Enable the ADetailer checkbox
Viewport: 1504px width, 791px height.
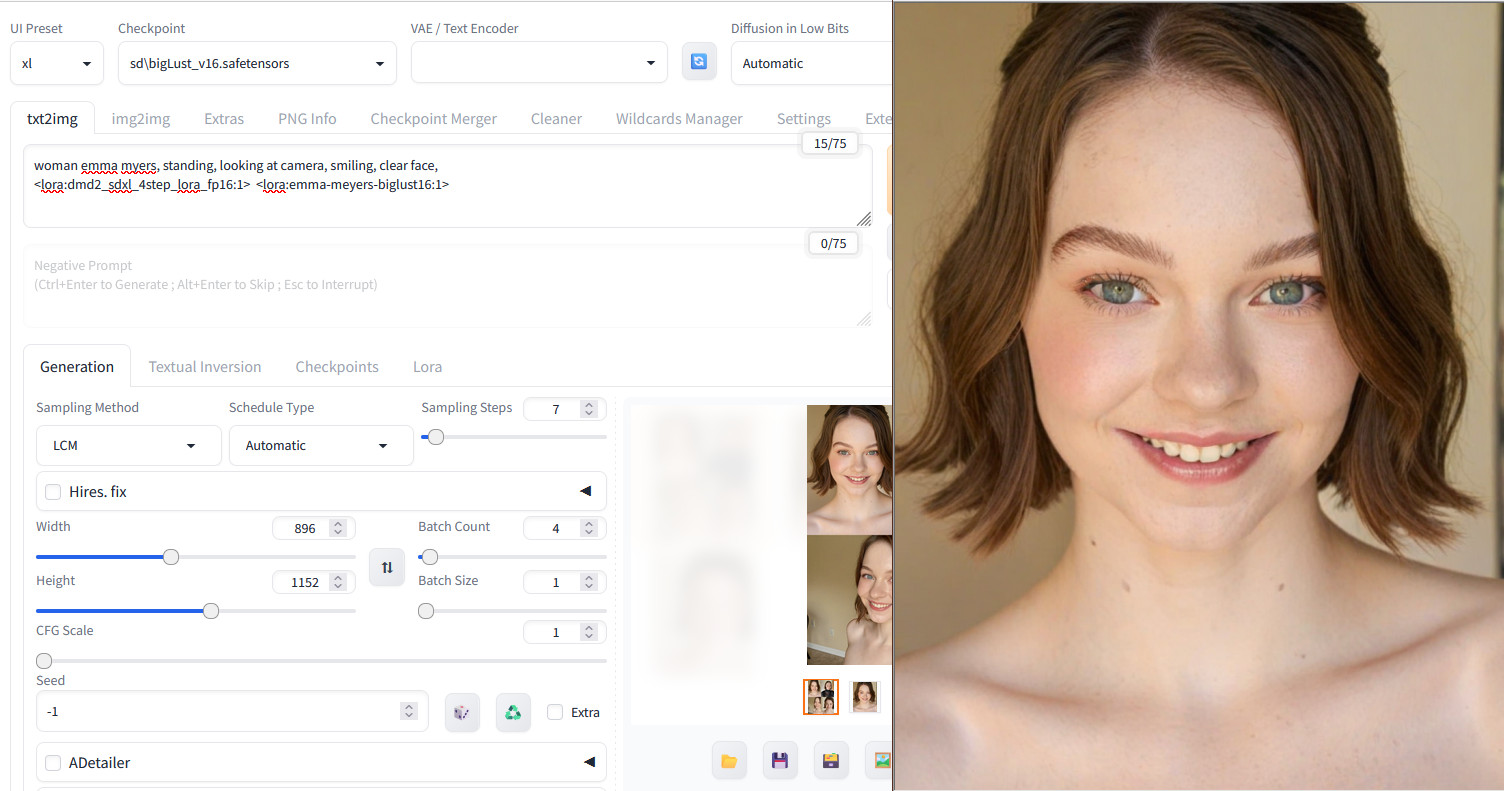53,763
